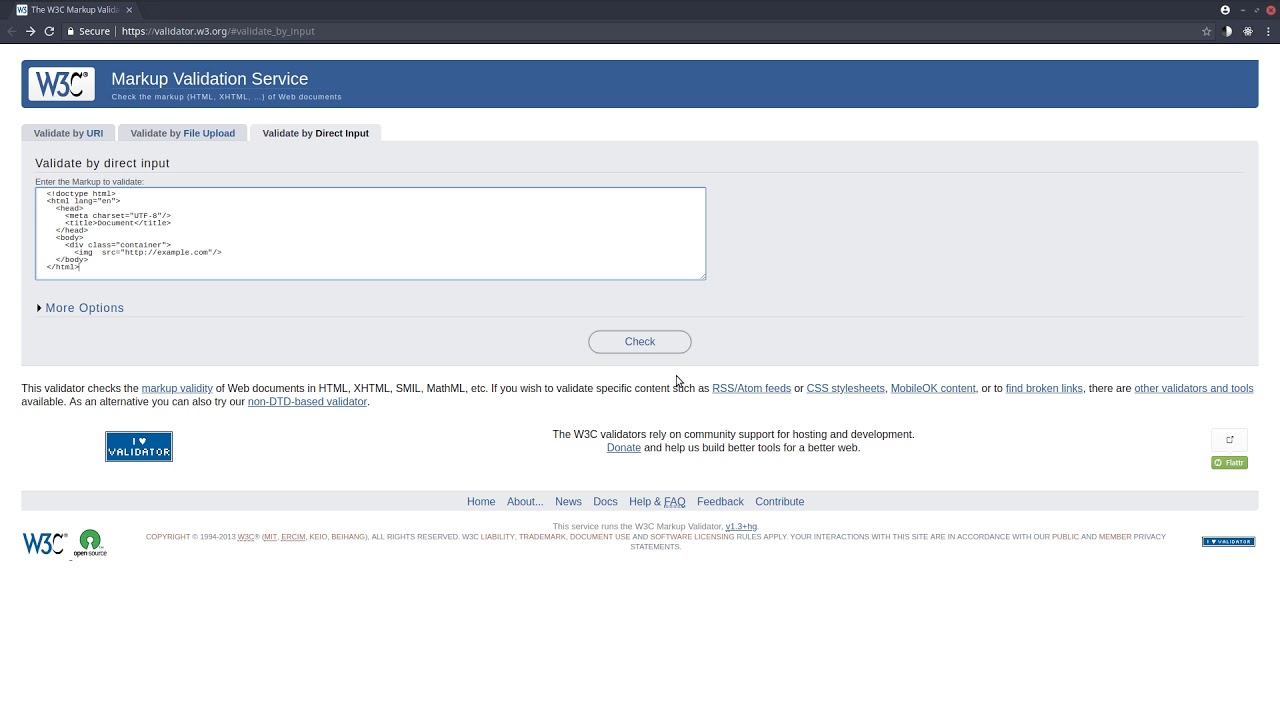Image resolution: width=1280 pixels, height=720 pixels.
Task: Close the W3C Markup Validator browser tab
Action: [129, 10]
